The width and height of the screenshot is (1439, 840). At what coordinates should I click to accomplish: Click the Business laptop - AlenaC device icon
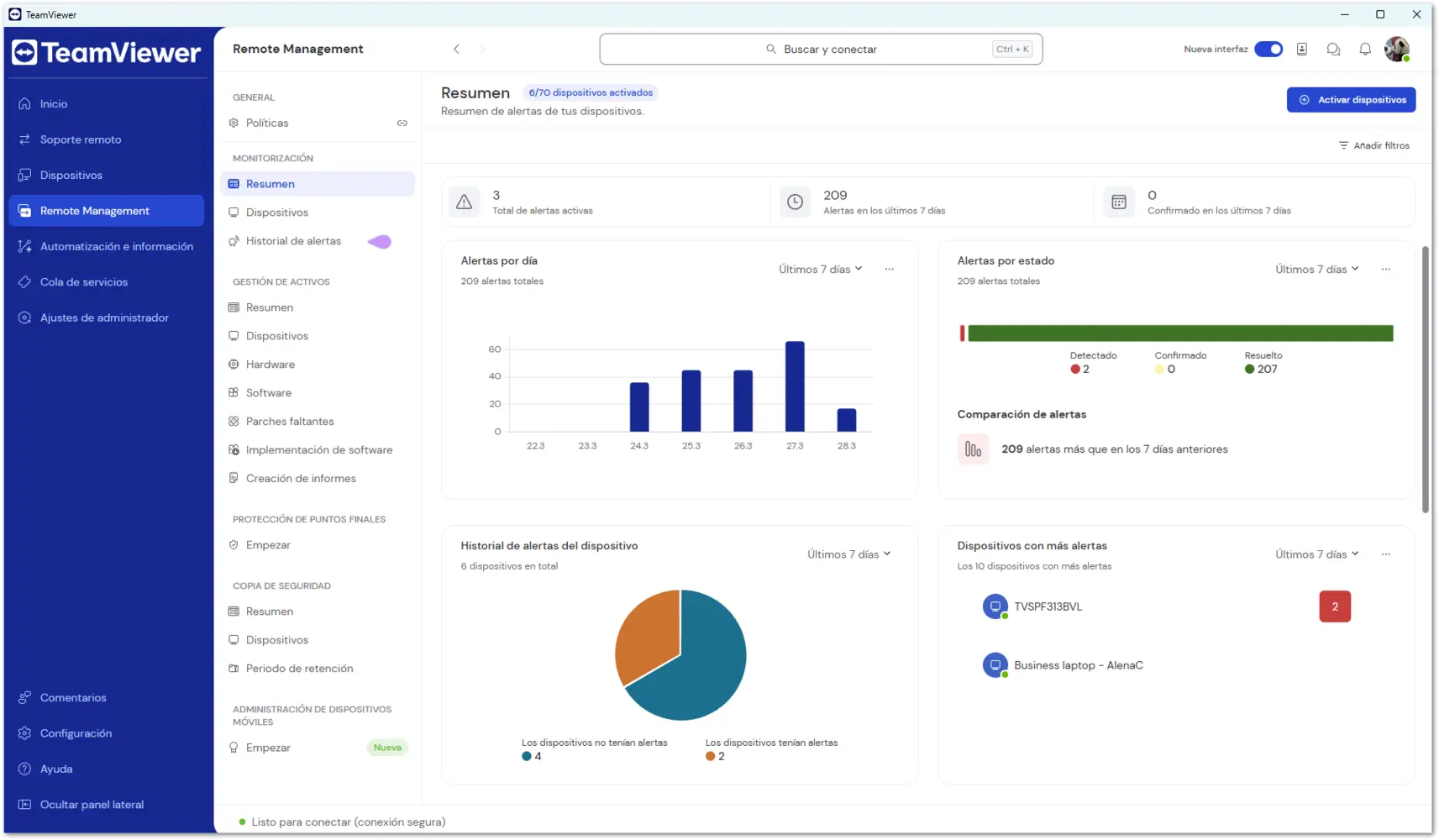995,665
